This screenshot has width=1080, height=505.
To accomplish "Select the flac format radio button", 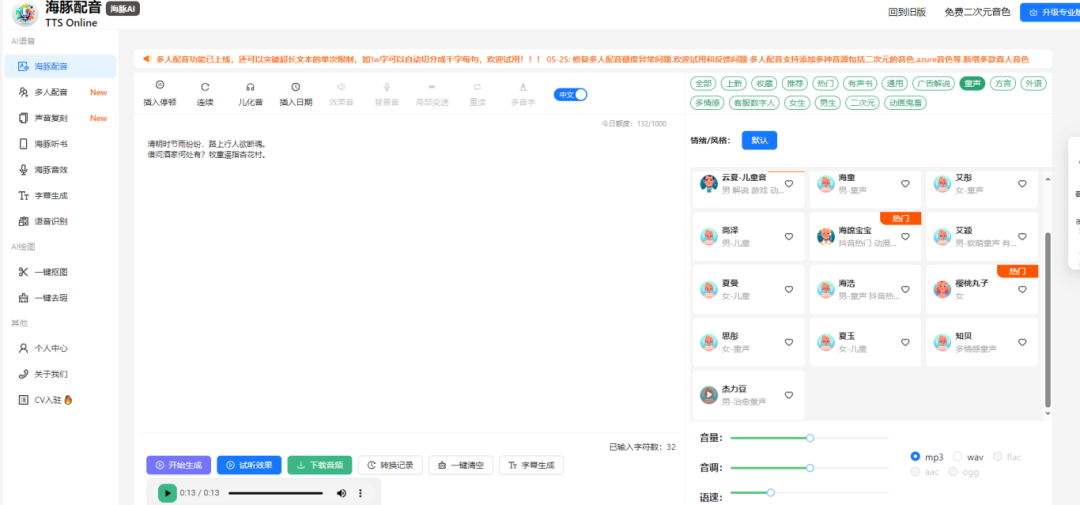I will point(997,456).
